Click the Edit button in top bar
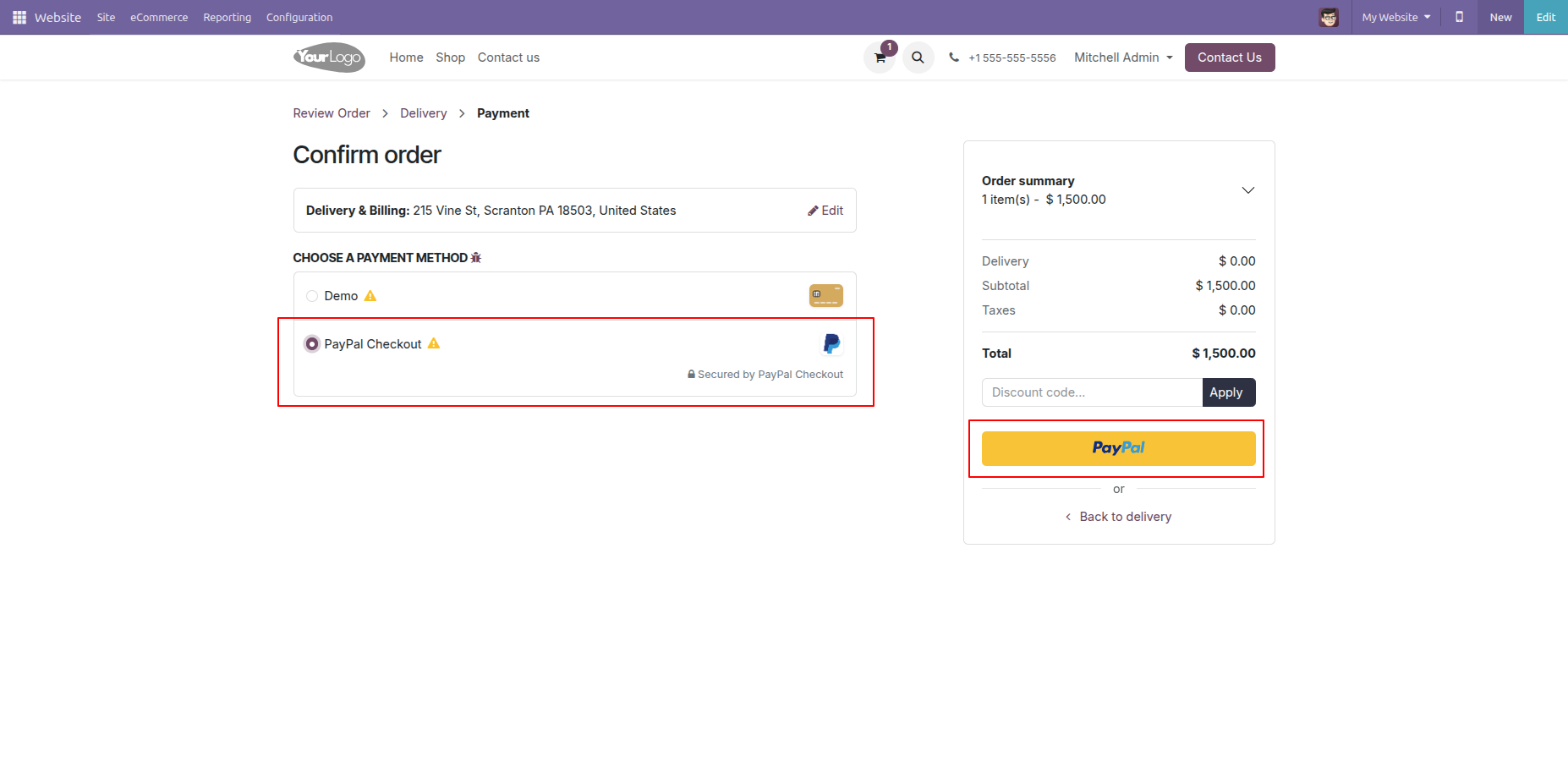The image size is (1568, 784). click(x=1546, y=17)
